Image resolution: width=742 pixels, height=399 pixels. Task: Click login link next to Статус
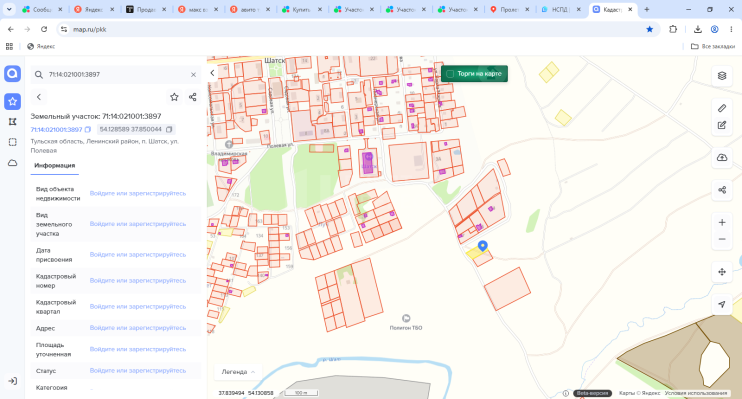tap(138, 371)
